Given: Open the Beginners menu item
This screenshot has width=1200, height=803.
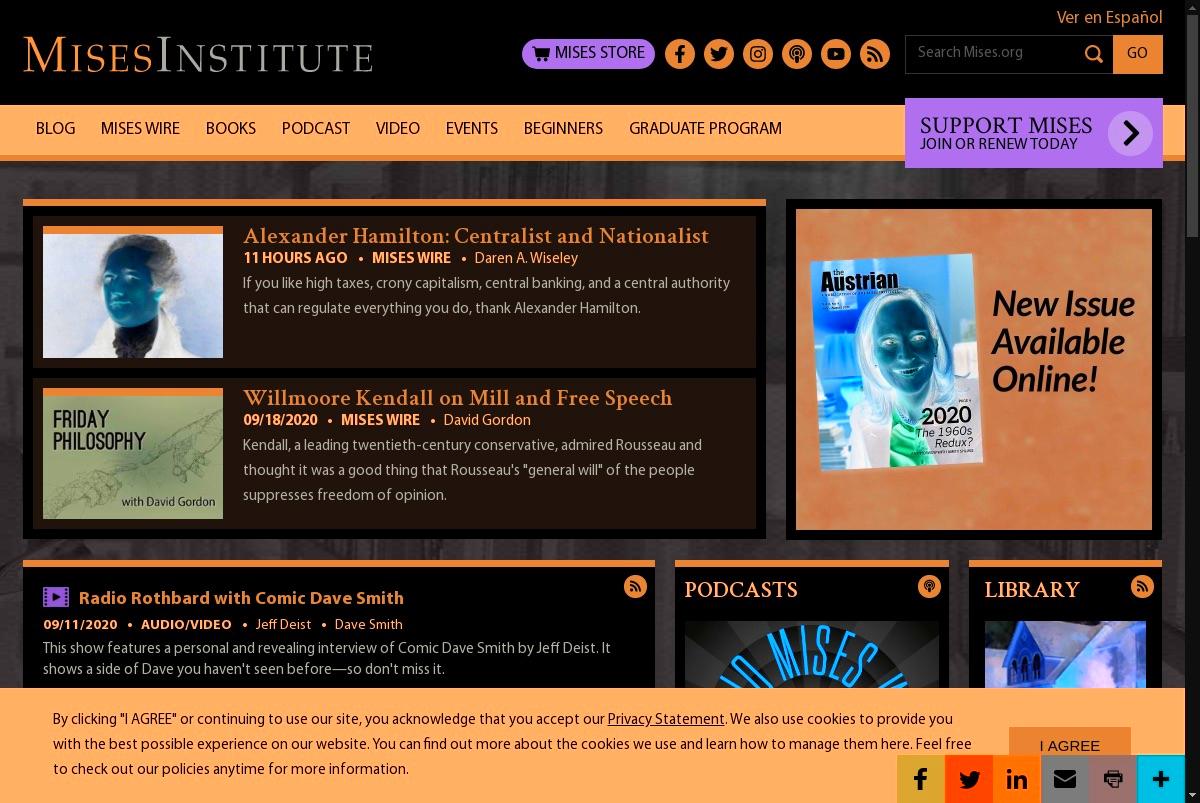Looking at the screenshot, I should click(563, 129).
